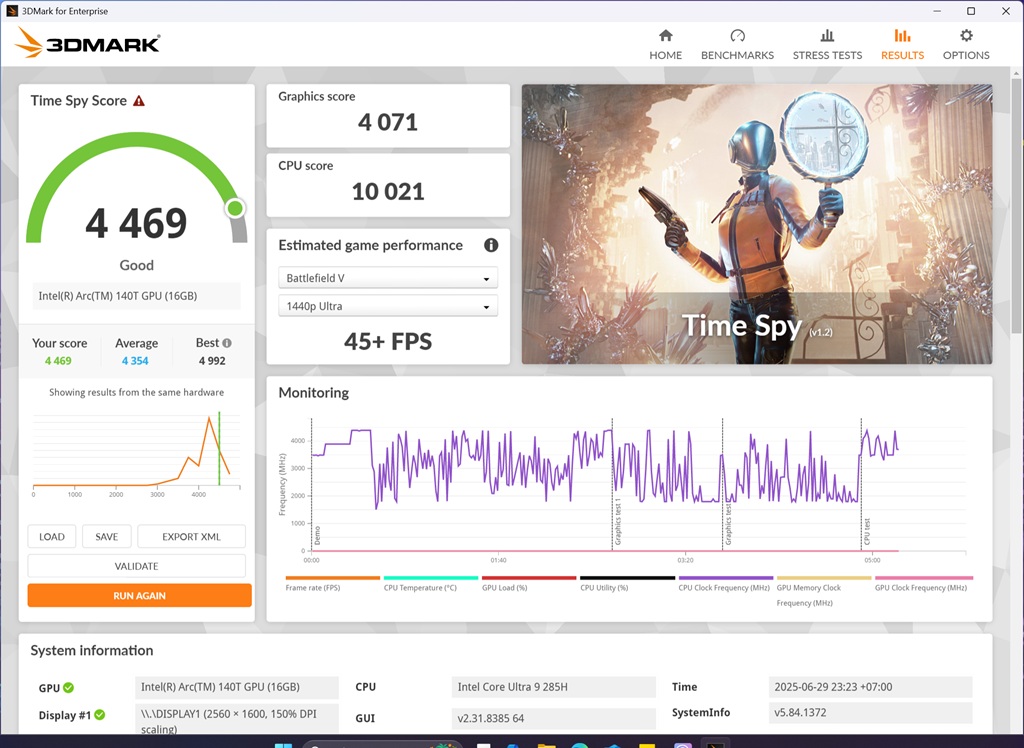Click the CPU score value 10 021
This screenshot has height=748, width=1024.
tap(388, 191)
